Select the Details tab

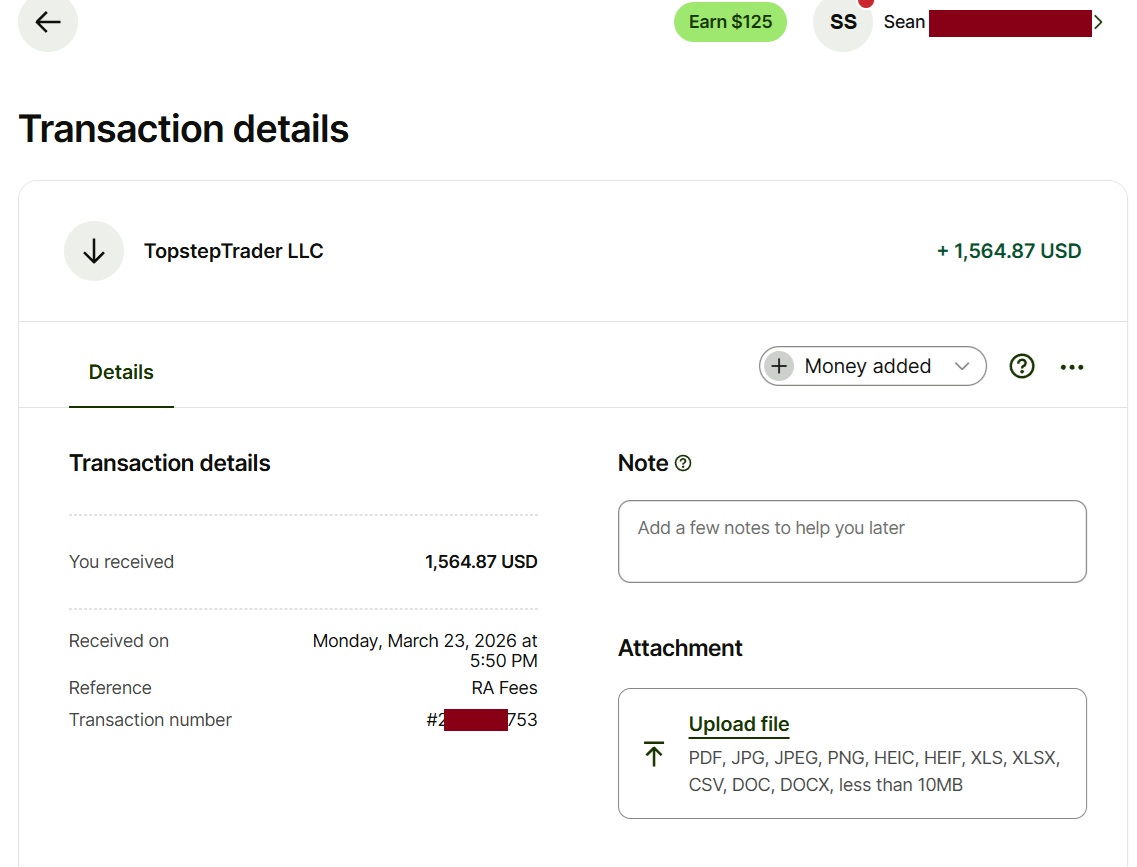[121, 373]
